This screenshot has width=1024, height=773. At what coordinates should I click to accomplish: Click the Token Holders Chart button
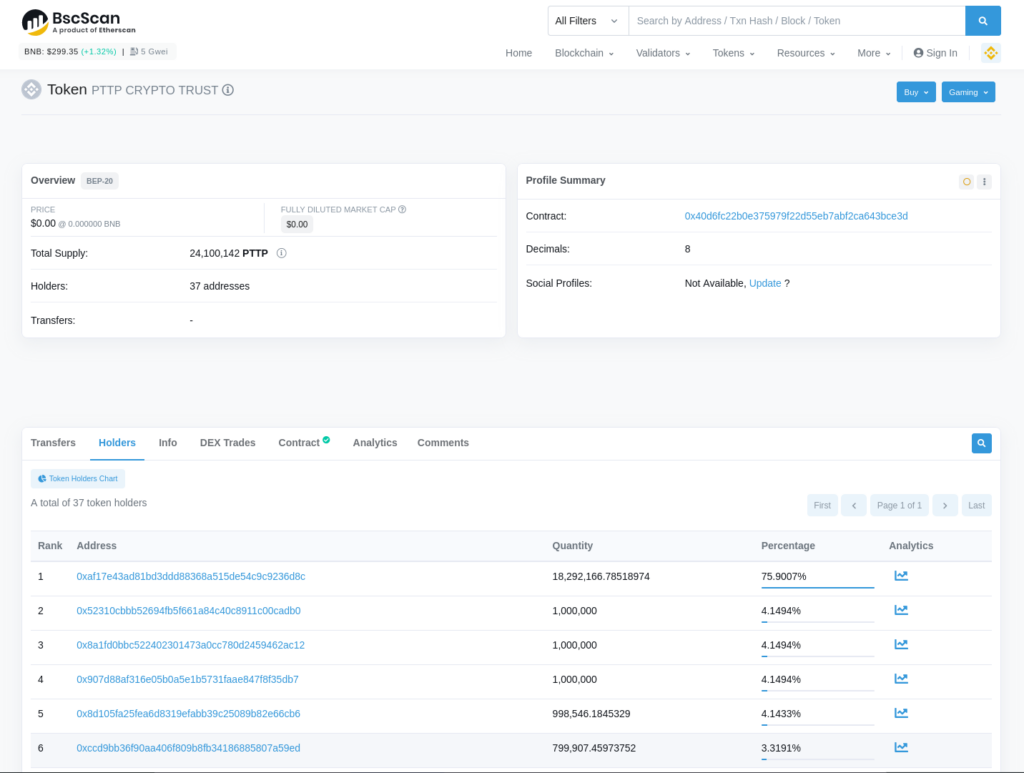[78, 479]
